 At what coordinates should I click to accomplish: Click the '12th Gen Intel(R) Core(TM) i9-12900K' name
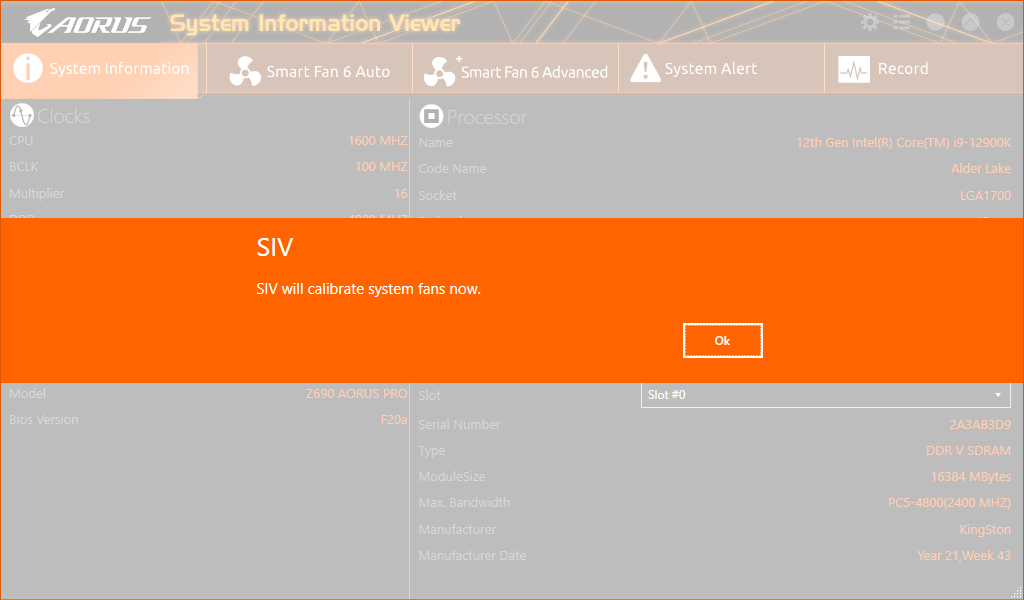tap(903, 142)
